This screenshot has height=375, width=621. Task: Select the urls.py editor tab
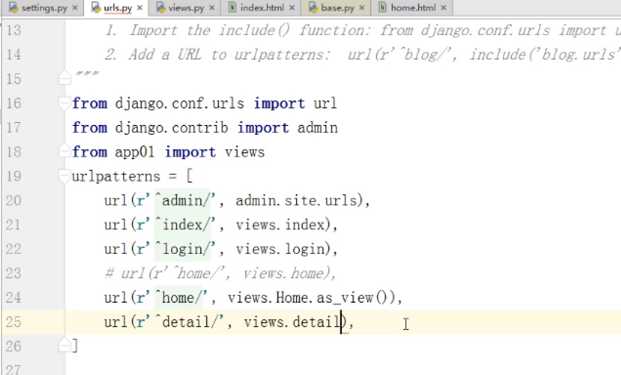117,8
